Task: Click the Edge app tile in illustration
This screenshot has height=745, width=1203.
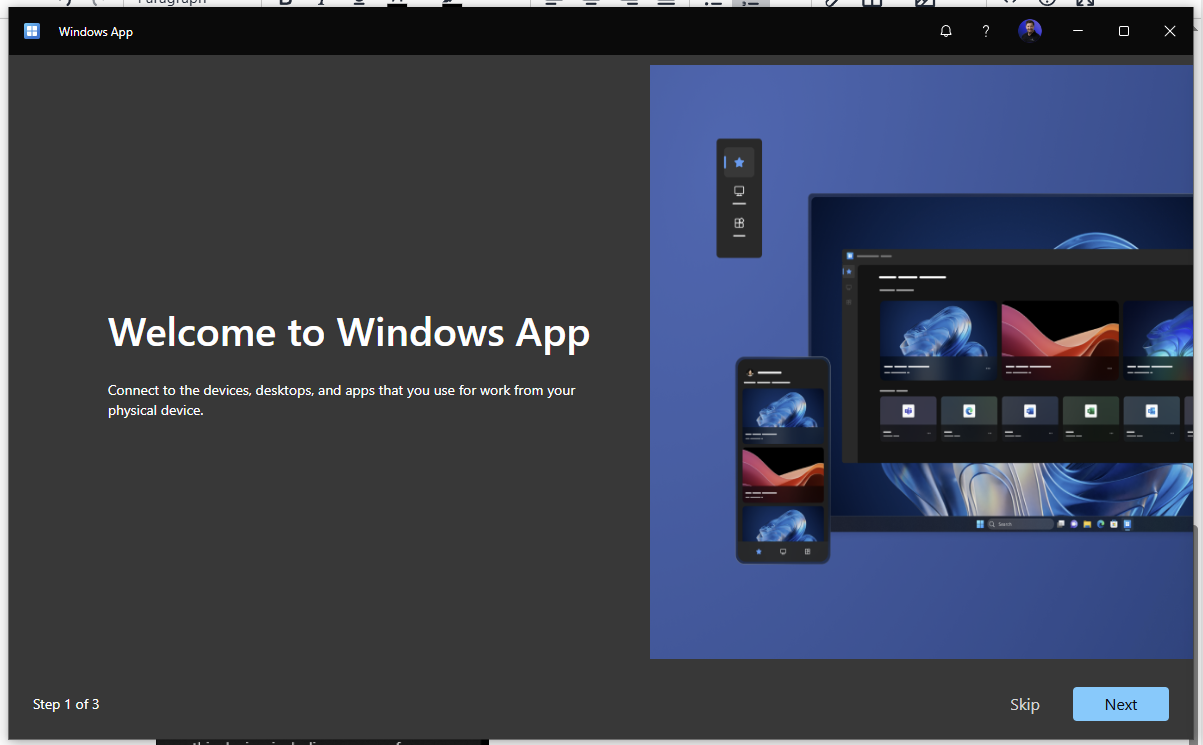Action: coord(969,411)
